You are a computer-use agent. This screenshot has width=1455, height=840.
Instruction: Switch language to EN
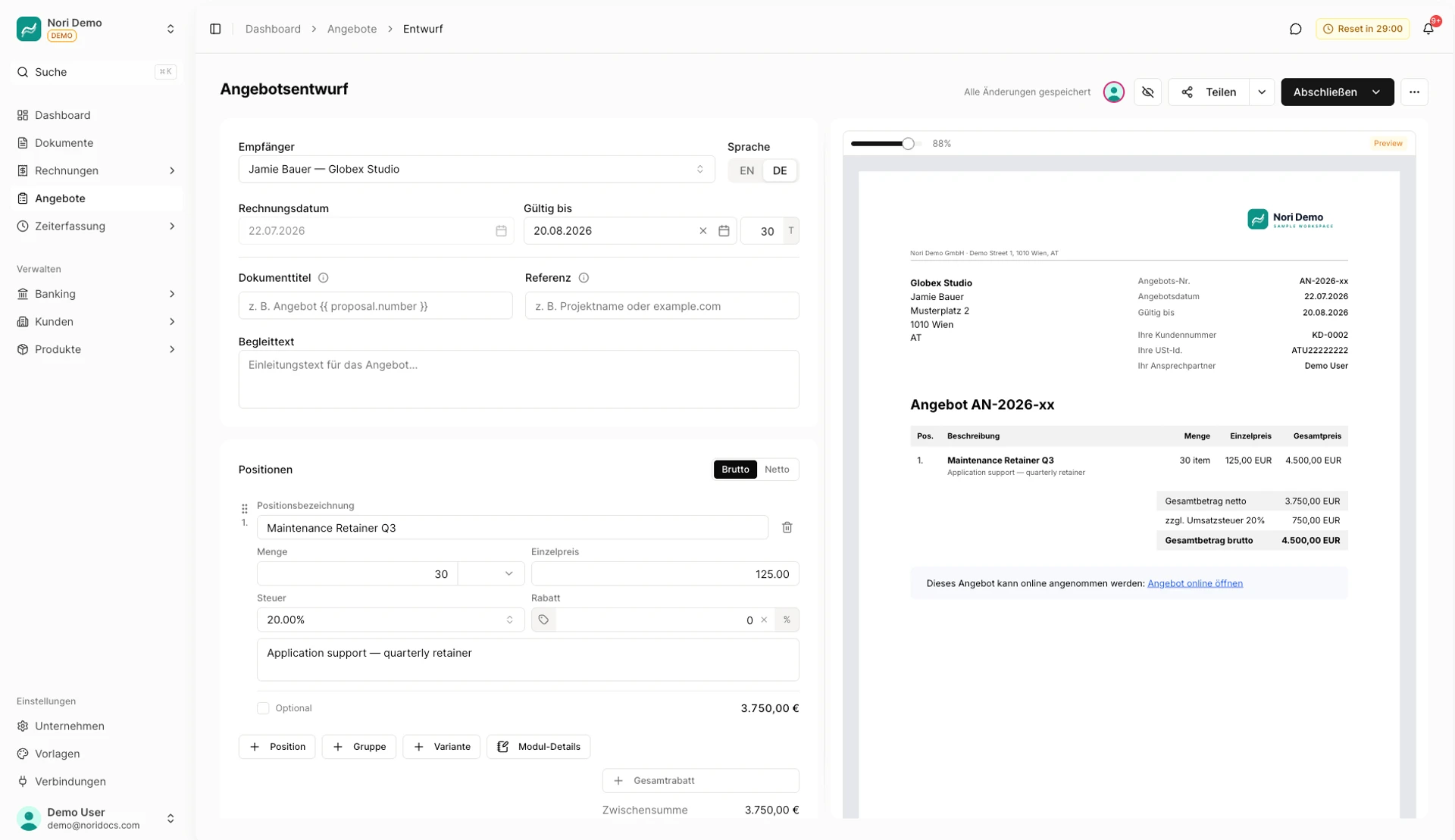click(746, 170)
